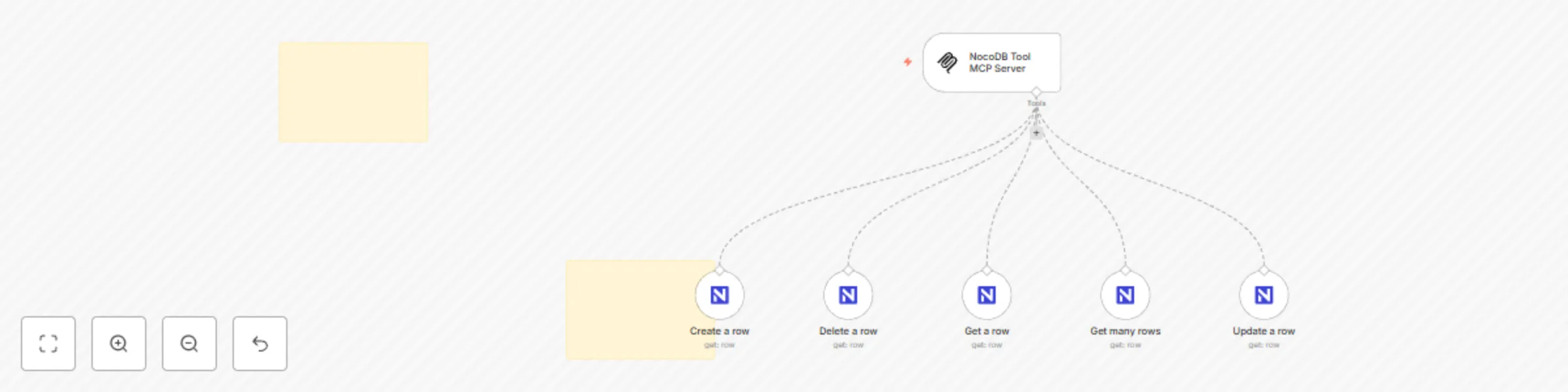Click the 'Create a row' label
1568x392 pixels.
pos(719,331)
